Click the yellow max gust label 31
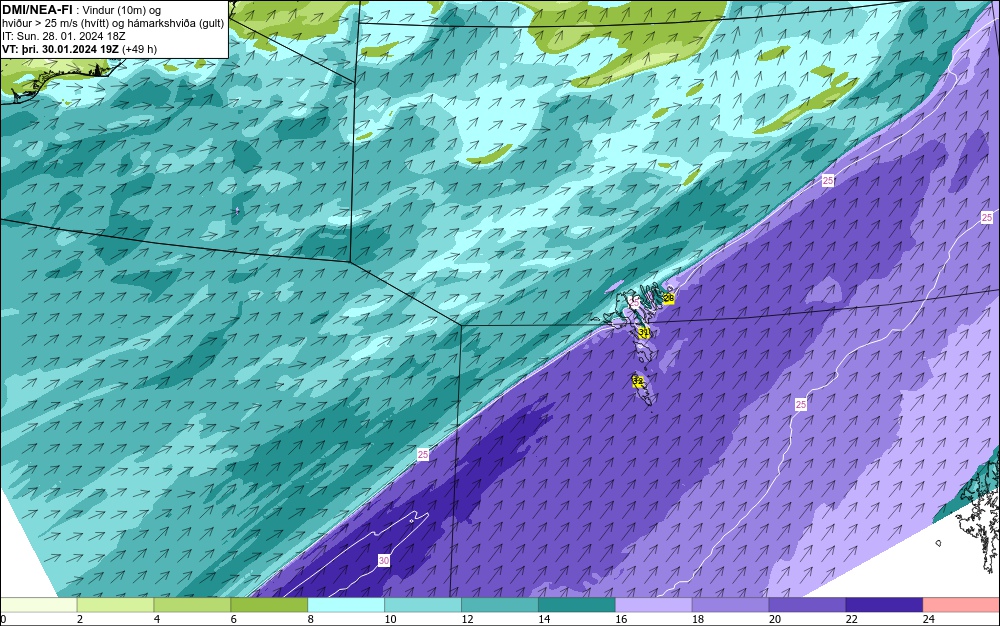This screenshot has height=626, width=1000. tap(644, 332)
